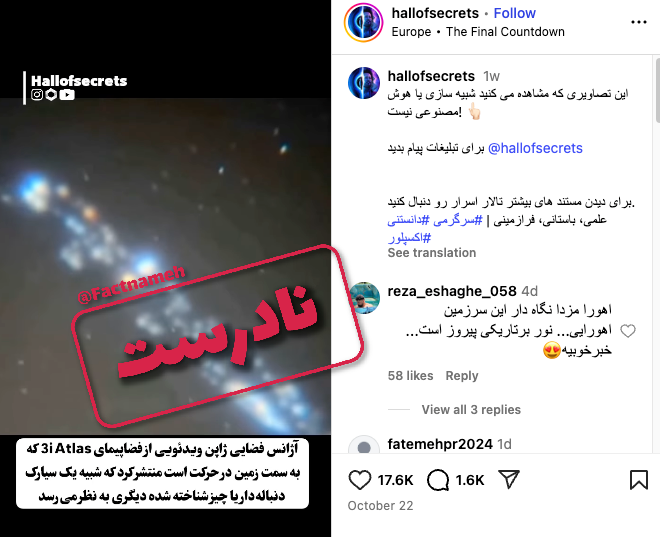Share post with paper plane icon
660x537 pixels.
click(509, 479)
